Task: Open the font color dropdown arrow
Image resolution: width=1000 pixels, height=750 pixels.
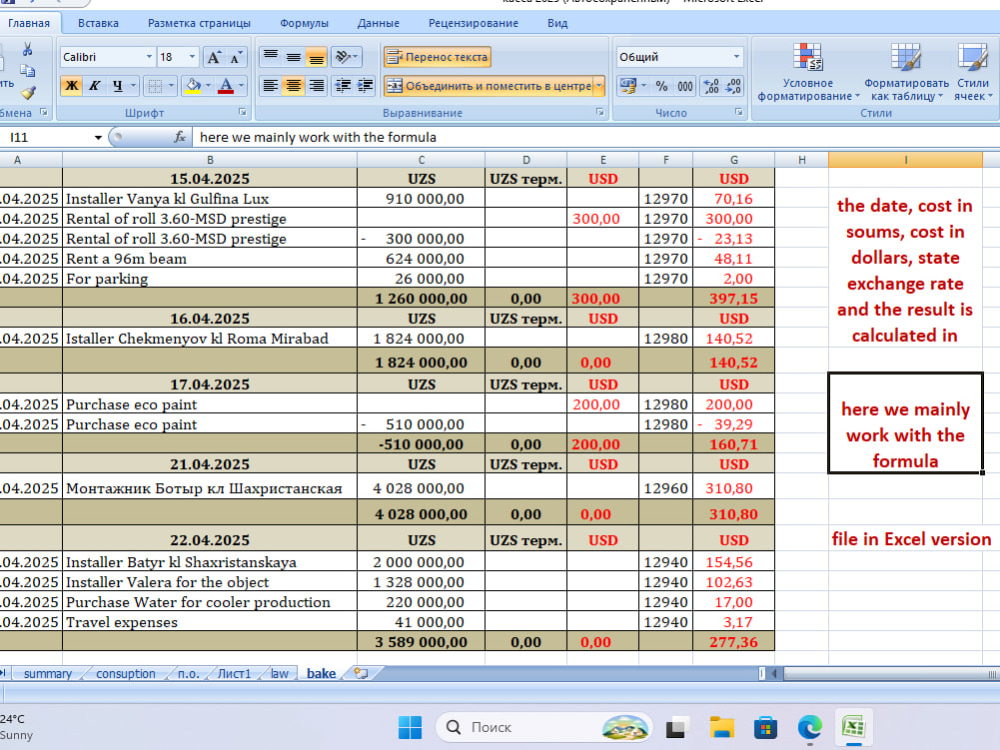Action: point(241,85)
